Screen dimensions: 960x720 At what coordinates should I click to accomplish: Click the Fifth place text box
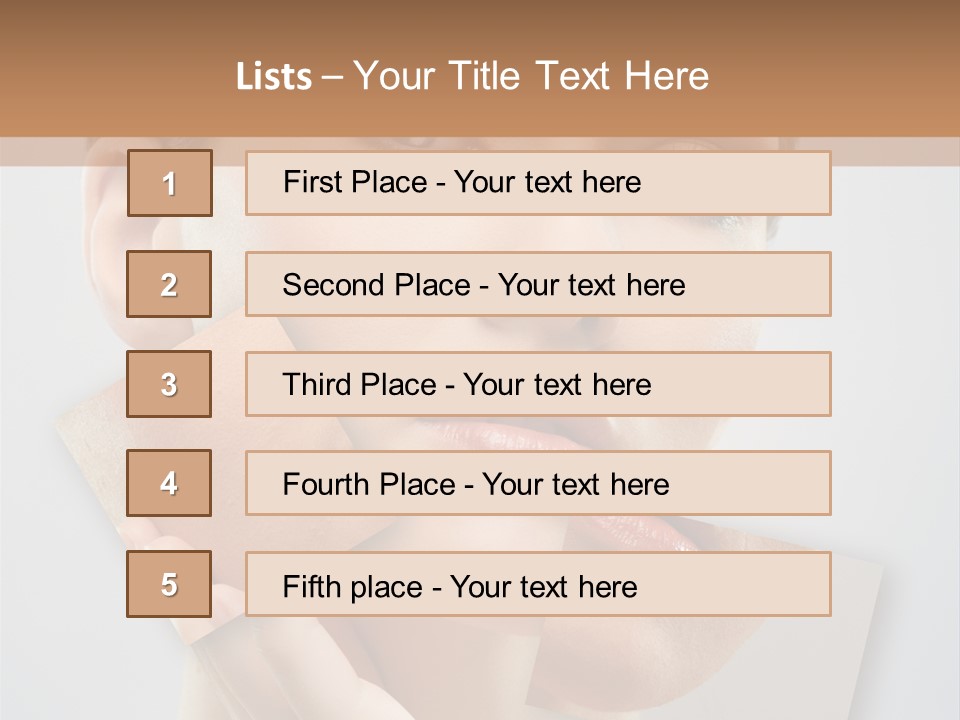point(537,584)
